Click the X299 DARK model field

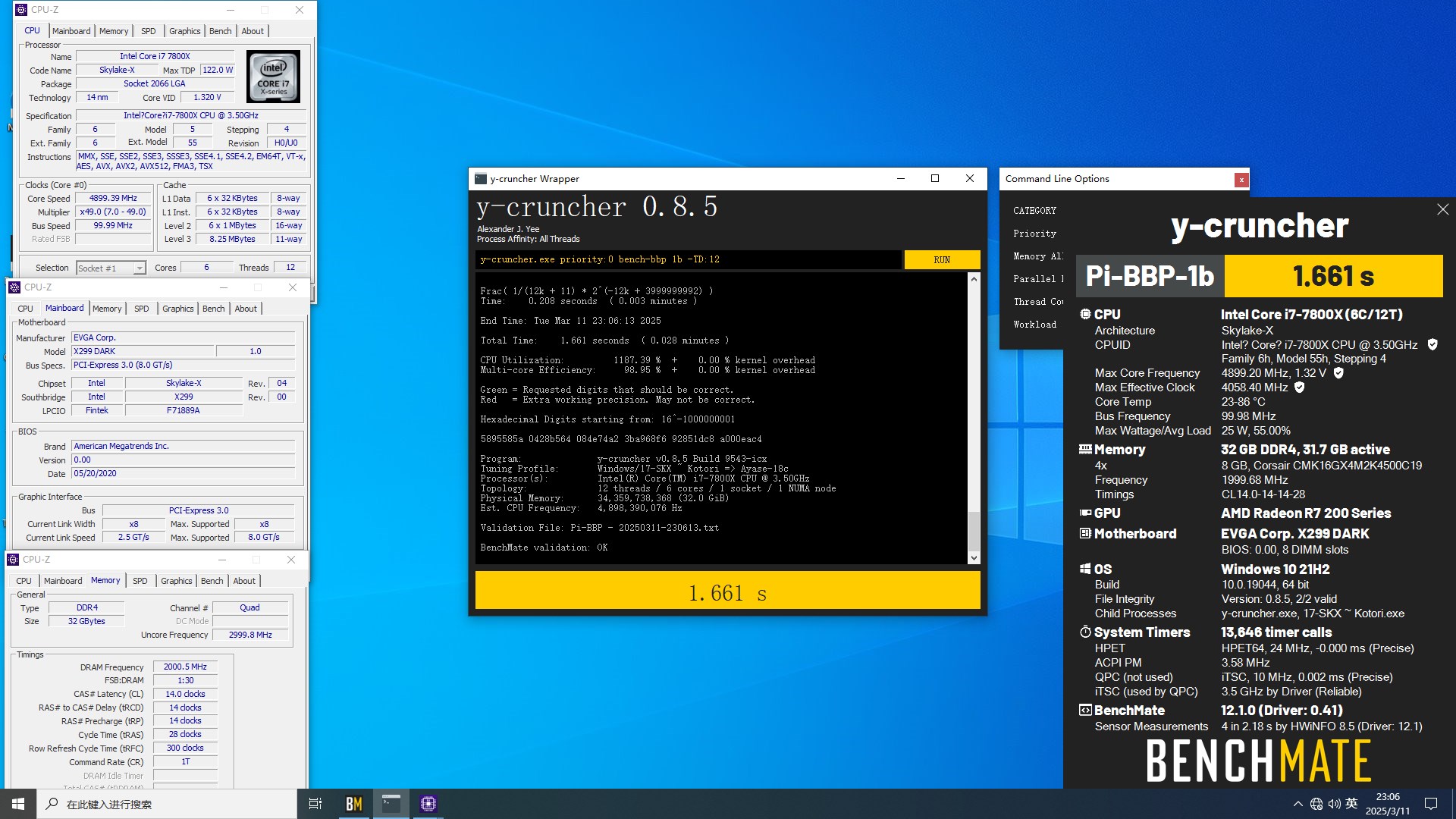(143, 351)
